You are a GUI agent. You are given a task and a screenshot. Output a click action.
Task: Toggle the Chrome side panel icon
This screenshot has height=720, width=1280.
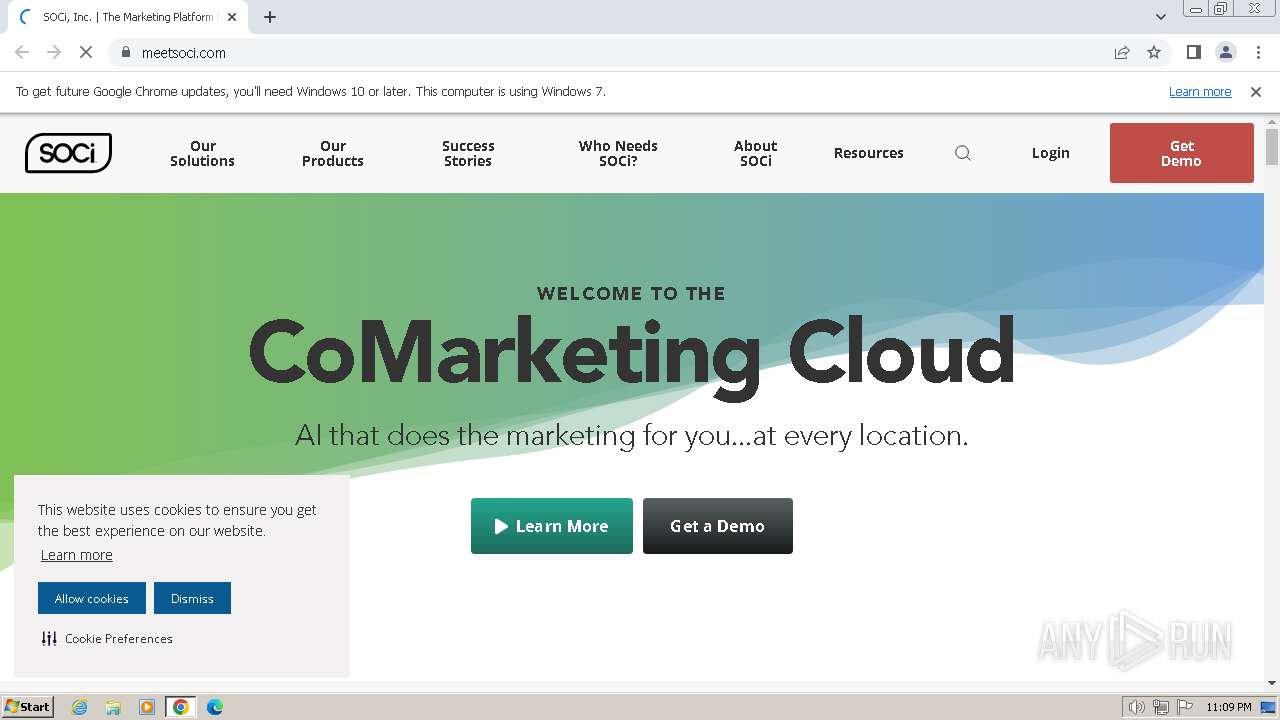pos(1193,52)
